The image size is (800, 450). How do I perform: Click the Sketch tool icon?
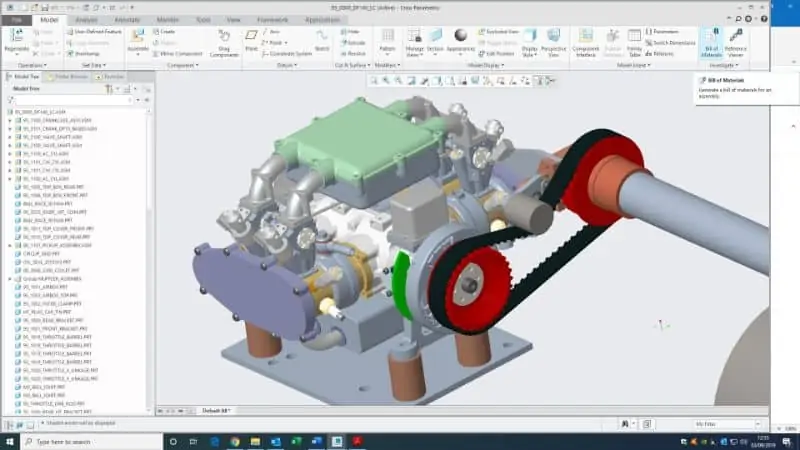pos(322,37)
